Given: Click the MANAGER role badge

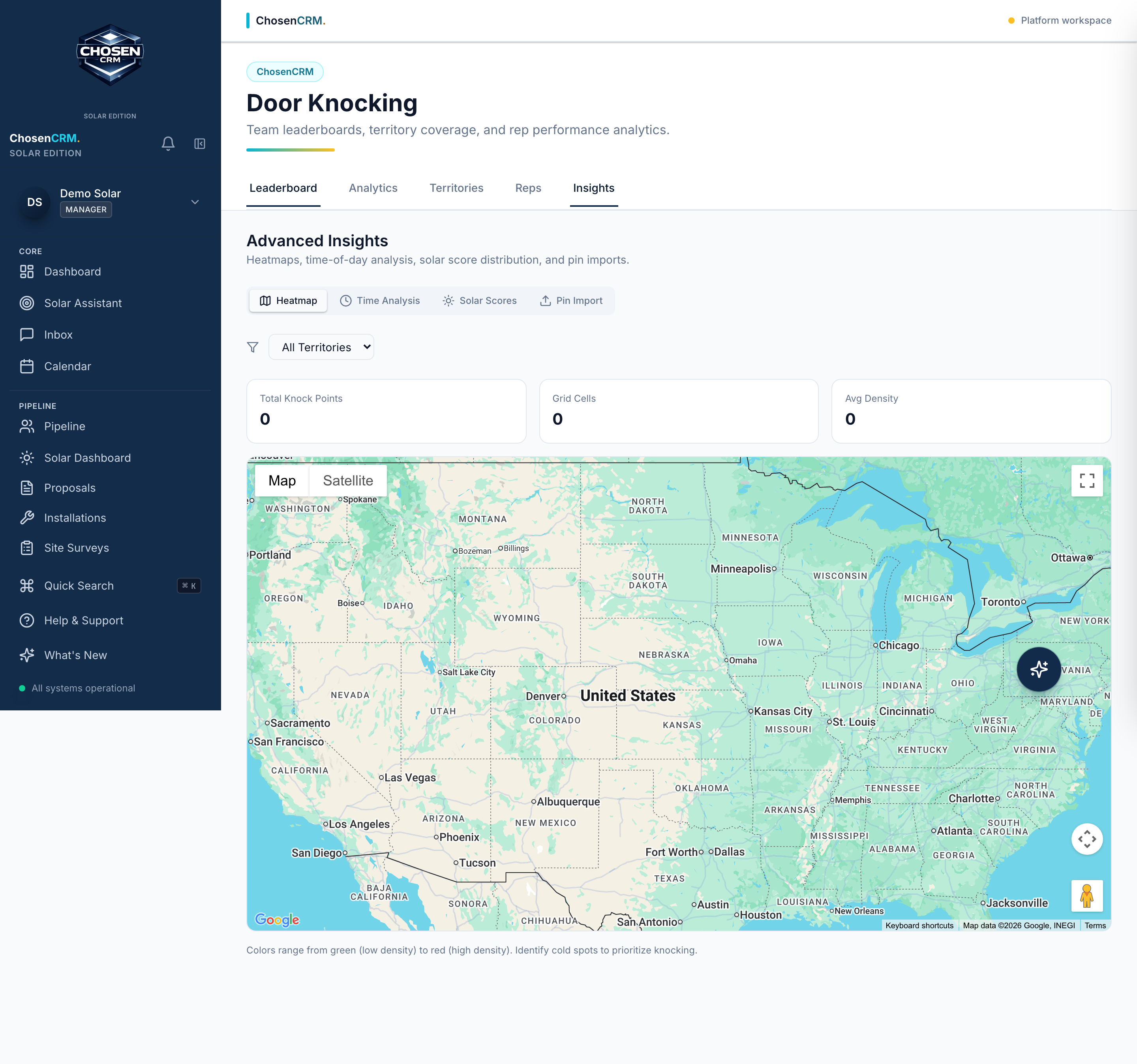Looking at the screenshot, I should tap(86, 210).
